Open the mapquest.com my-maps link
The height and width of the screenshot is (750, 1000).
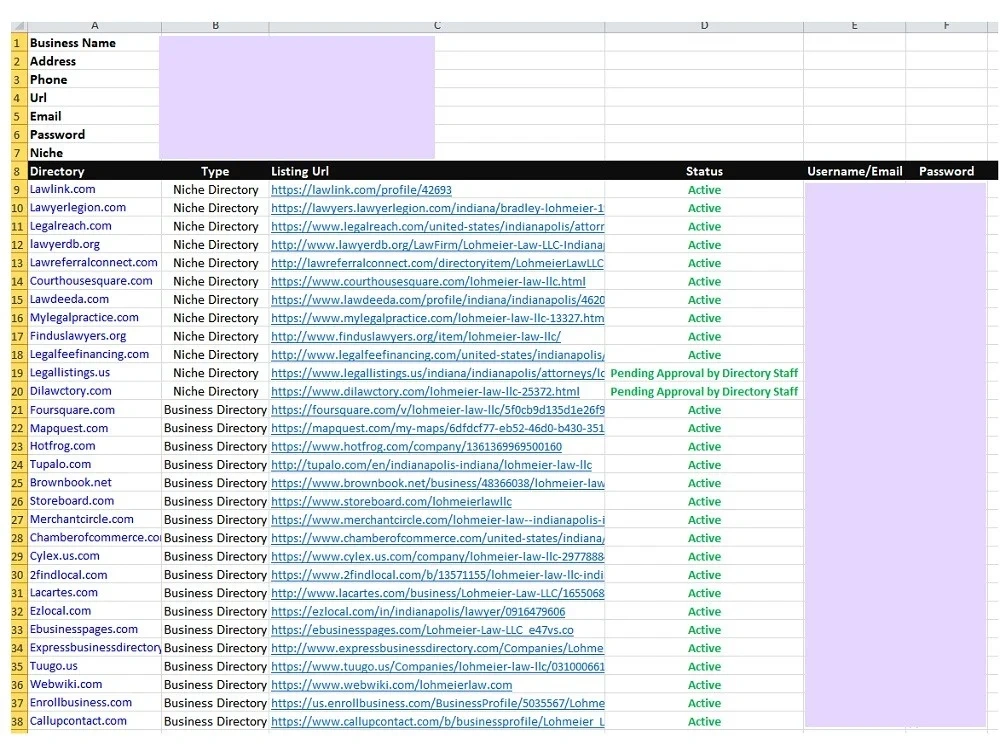[438, 428]
